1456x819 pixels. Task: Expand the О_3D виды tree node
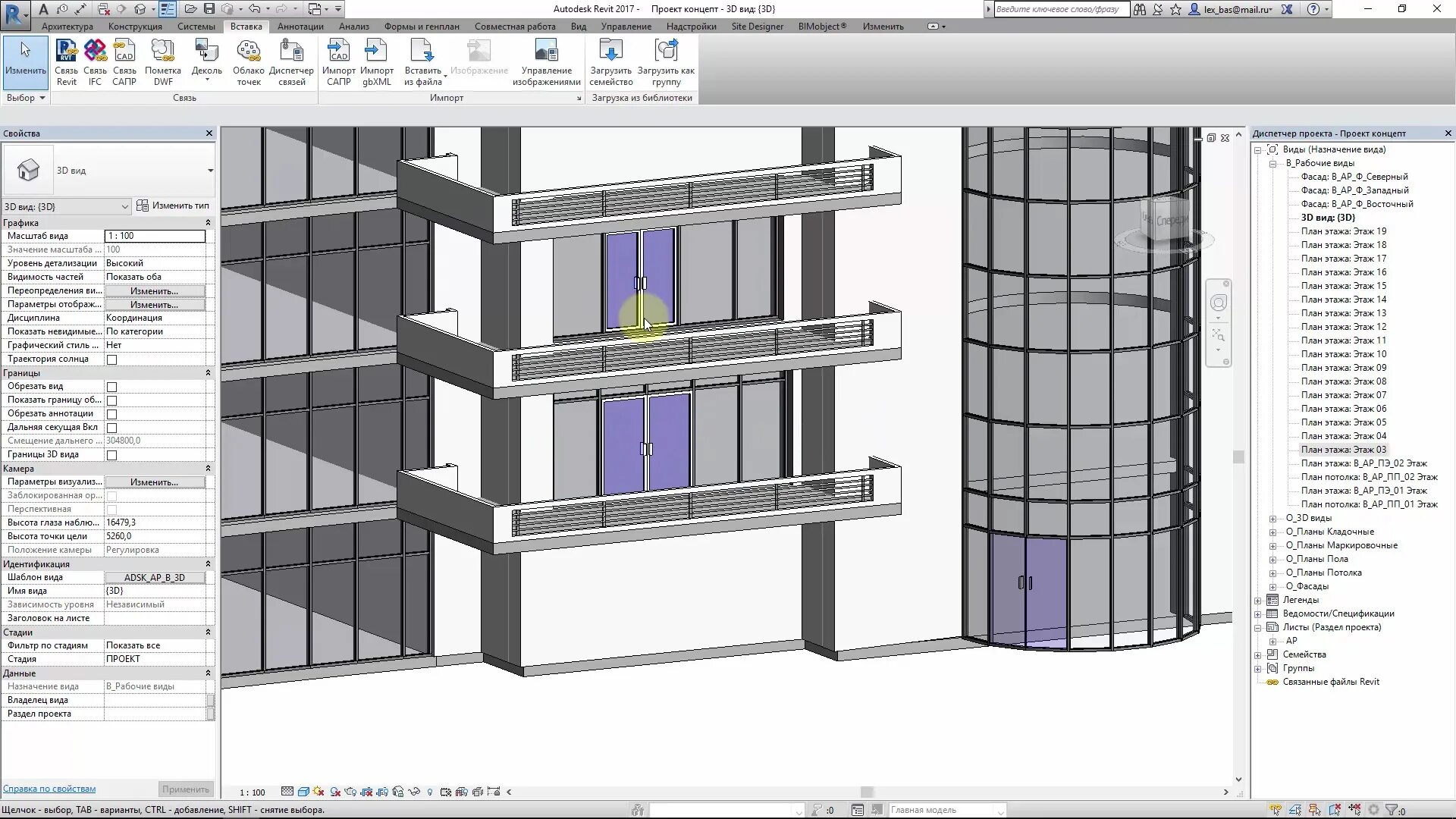click(1273, 519)
